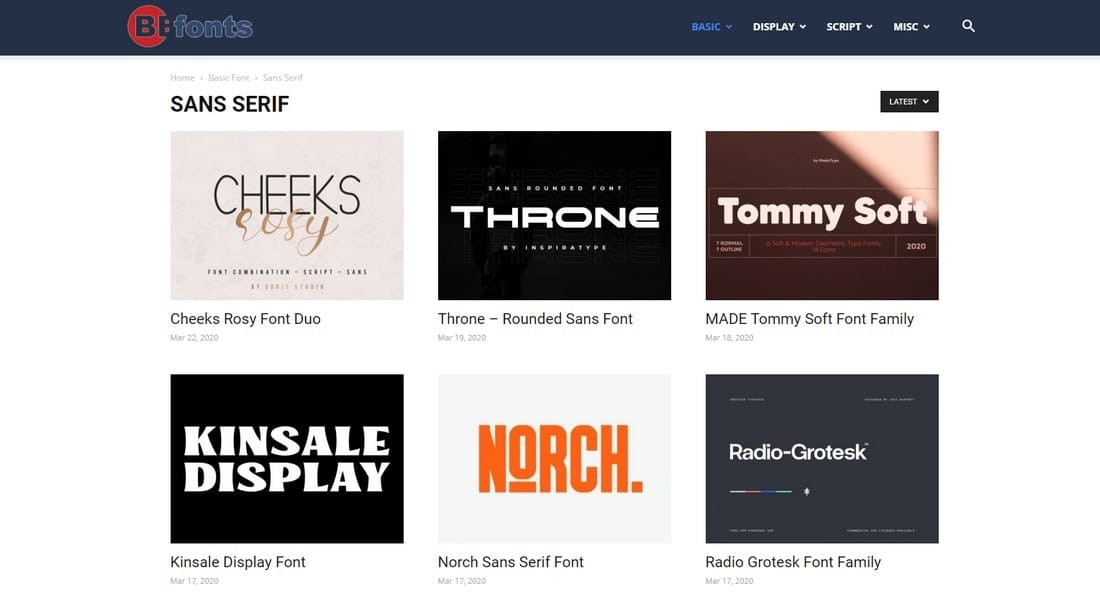
Task: Open the Norch orange preview image
Action: coord(554,459)
